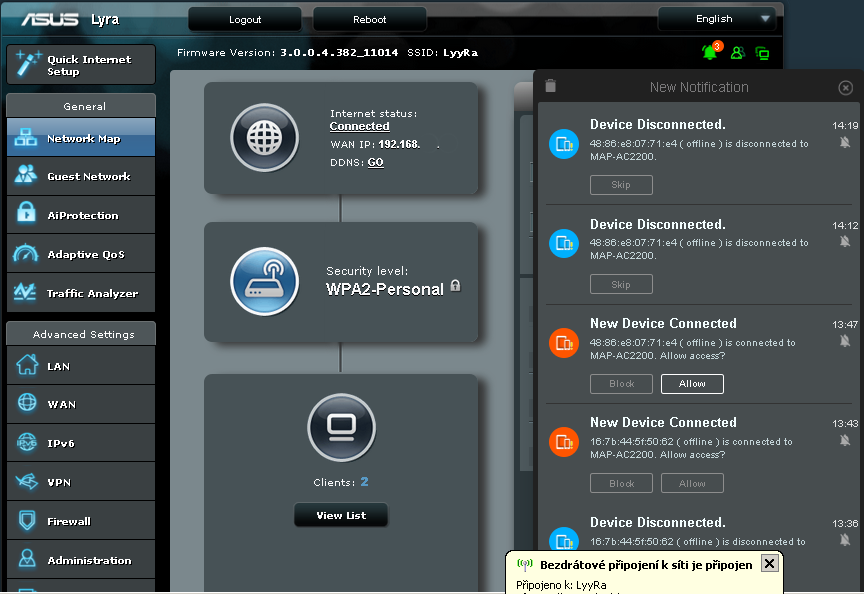
Task: Click the green network devices icon in header
Action: point(763,53)
